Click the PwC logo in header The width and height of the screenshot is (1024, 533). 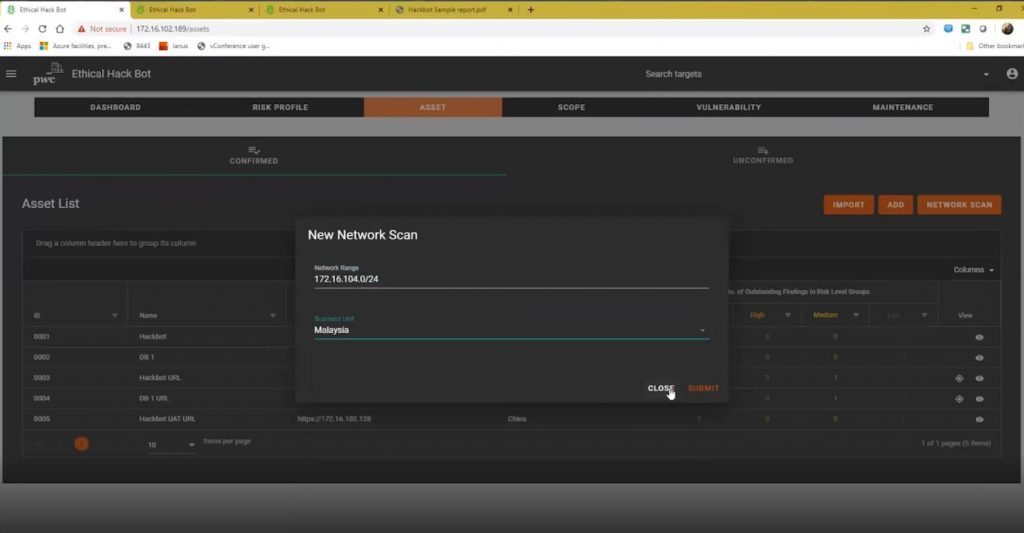pyautogui.click(x=44, y=76)
